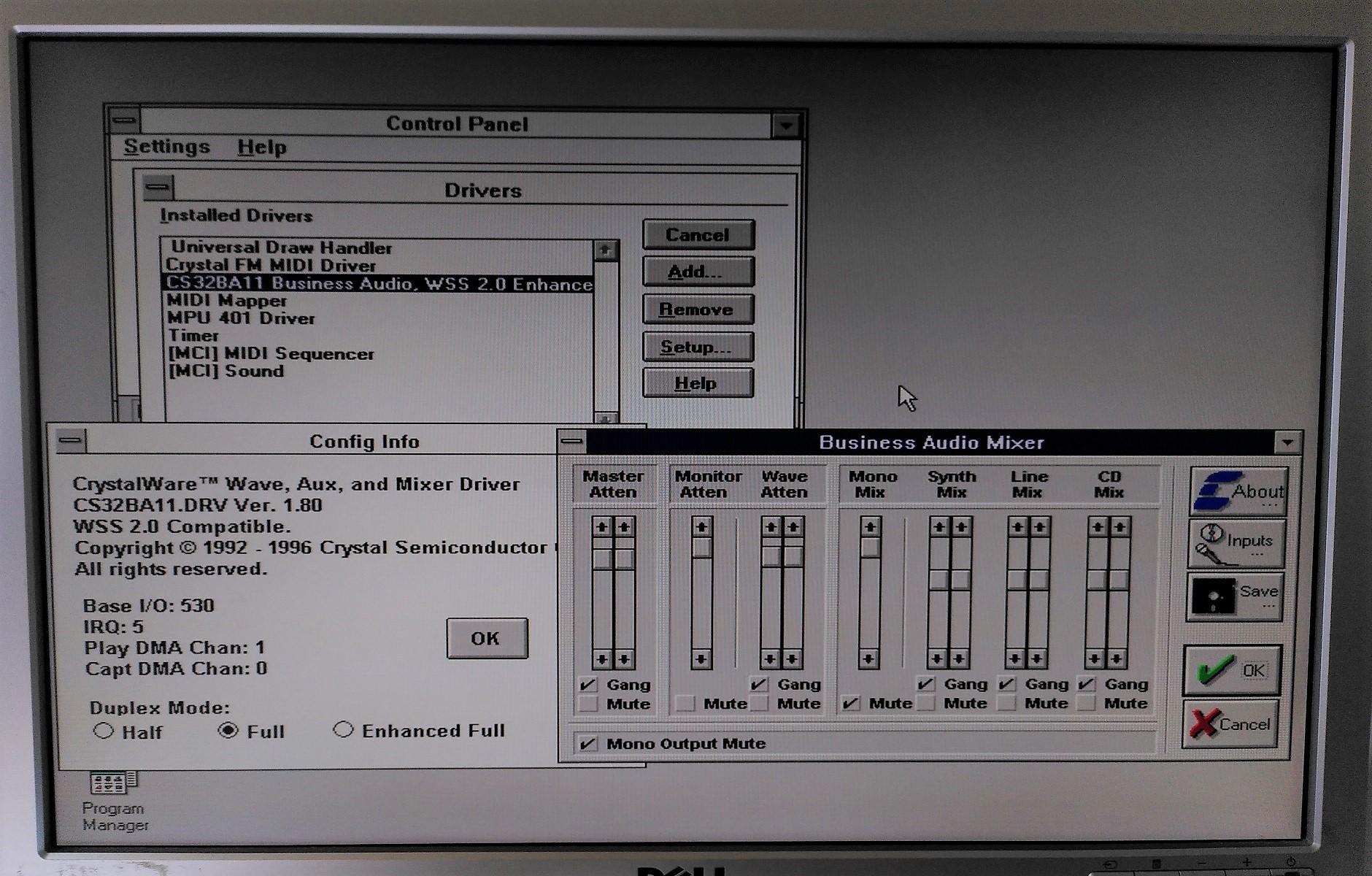
Task: Open the Help menu in Control Panel
Action: (x=261, y=147)
